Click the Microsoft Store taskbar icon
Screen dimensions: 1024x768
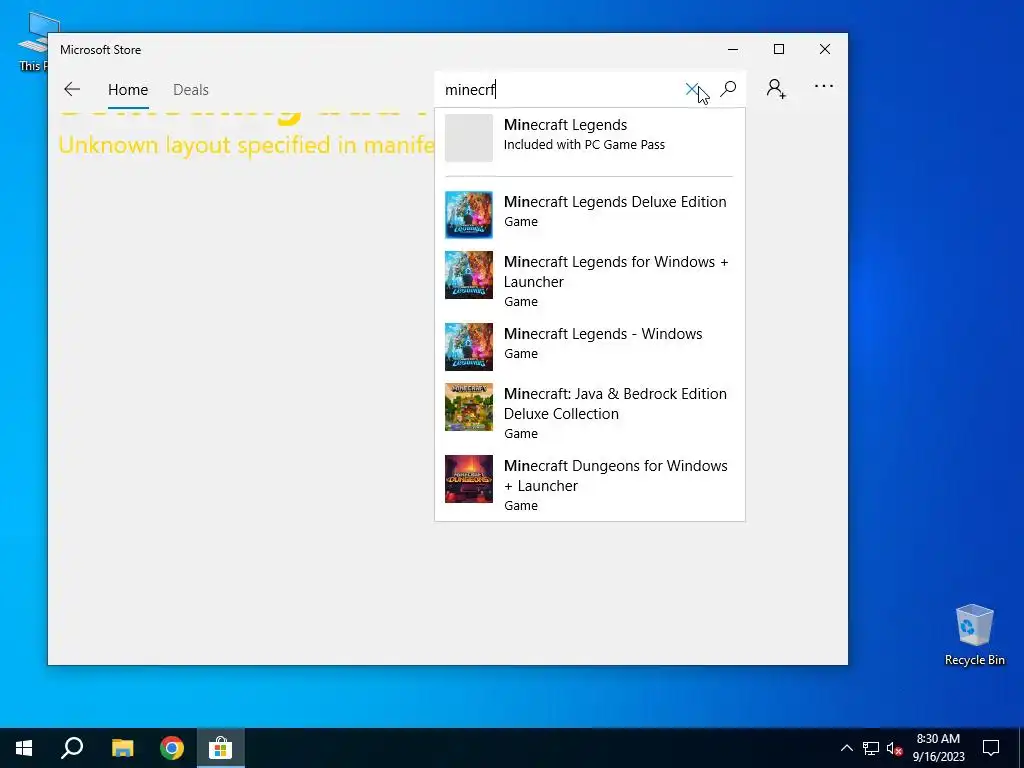point(221,748)
